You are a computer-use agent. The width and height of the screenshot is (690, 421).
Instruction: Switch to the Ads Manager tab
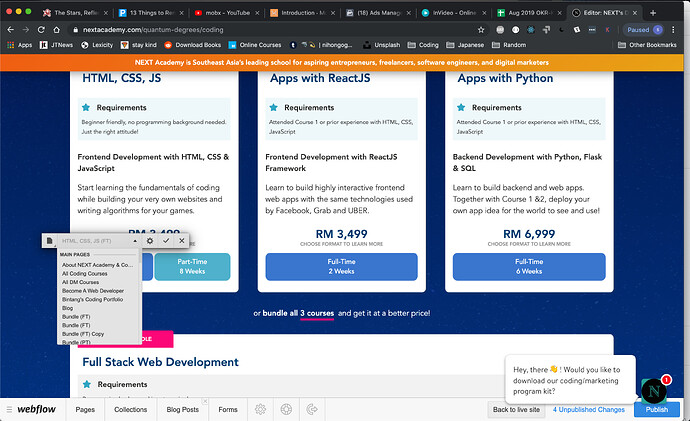coord(378,13)
